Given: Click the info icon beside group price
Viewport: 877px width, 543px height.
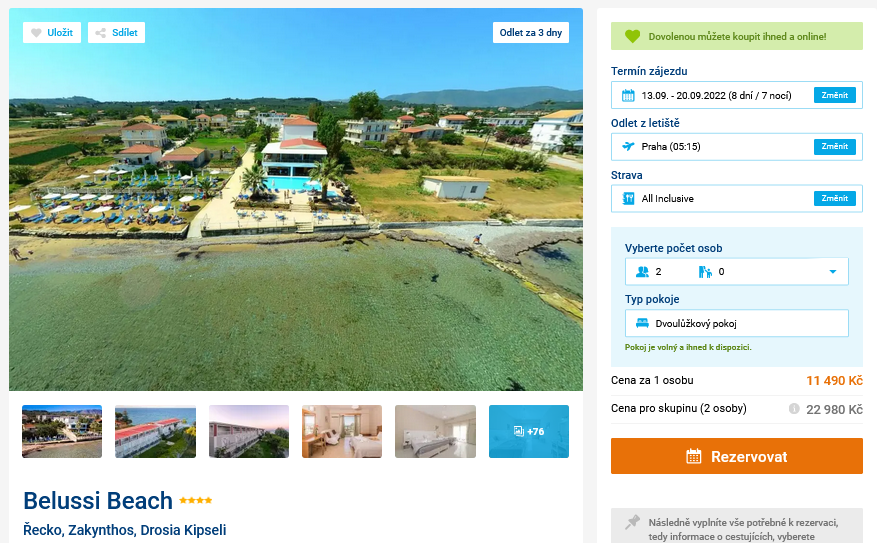Looking at the screenshot, I should (794, 409).
